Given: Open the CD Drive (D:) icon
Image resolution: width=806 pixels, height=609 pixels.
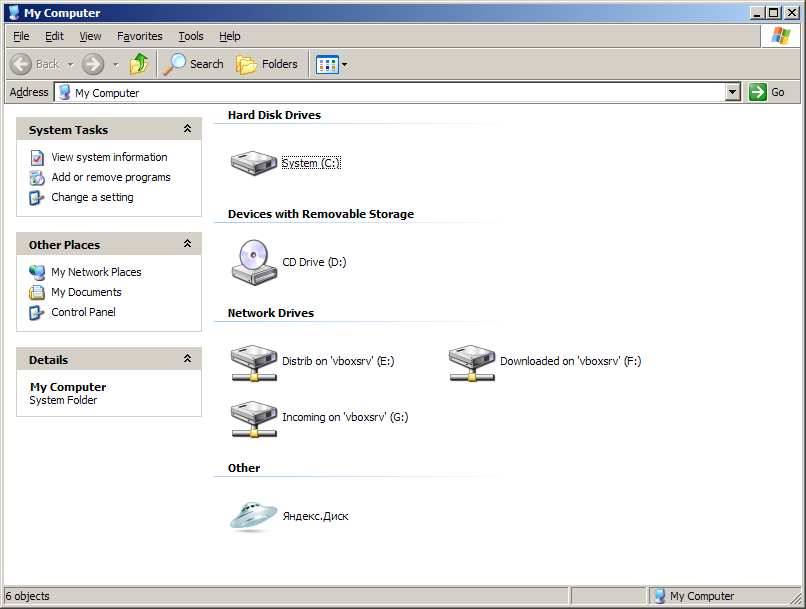Looking at the screenshot, I should tap(253, 261).
